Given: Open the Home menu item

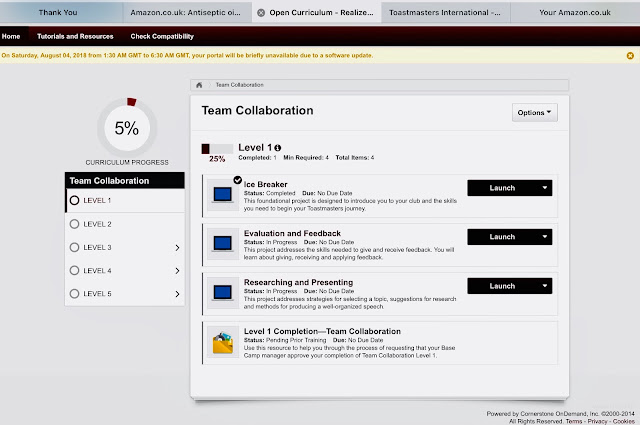Looking at the screenshot, I should 11,36.
